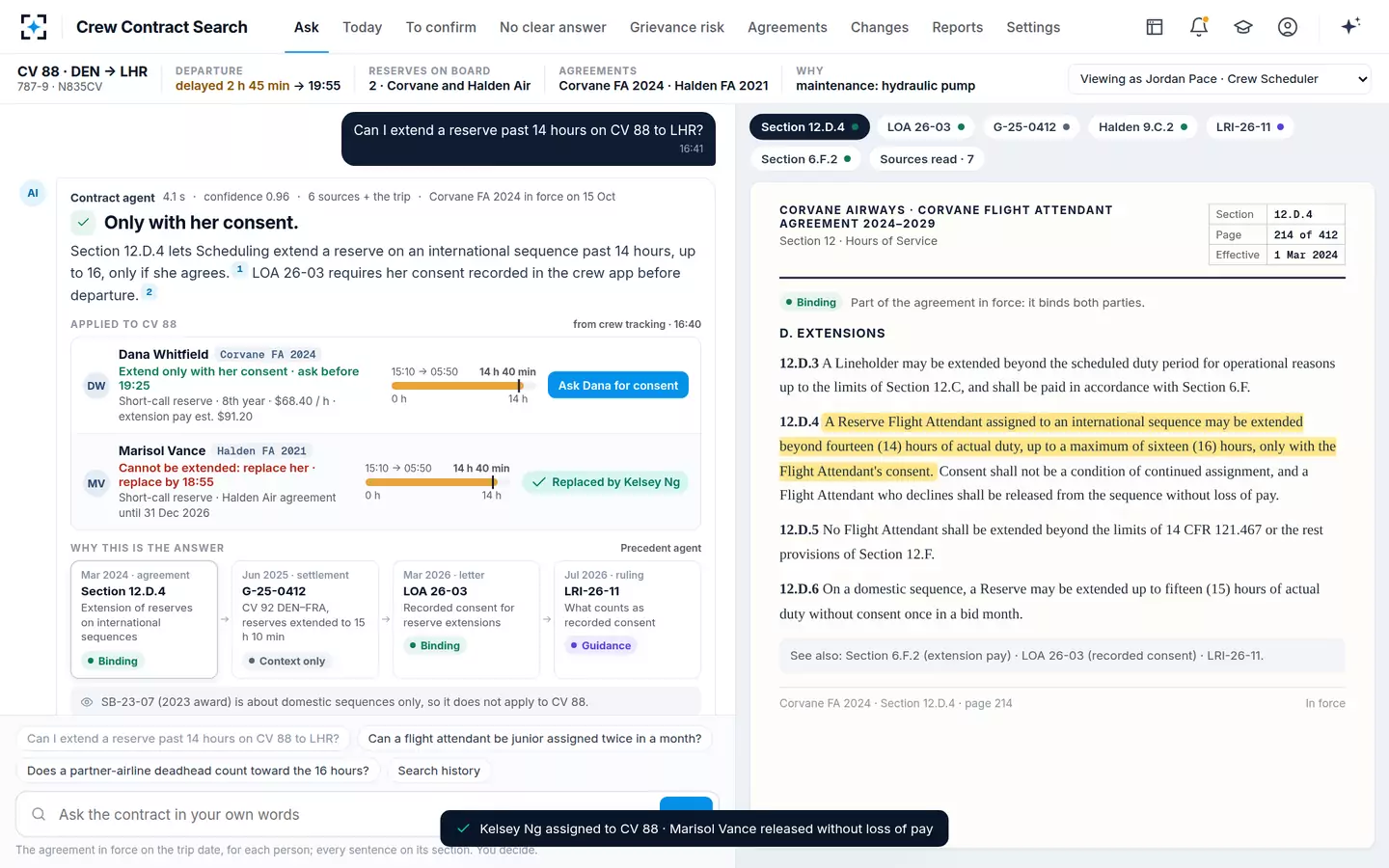Screen dimensions: 1389x868
Task: Choose the junior assigned twice suggestion
Action: [534, 739]
